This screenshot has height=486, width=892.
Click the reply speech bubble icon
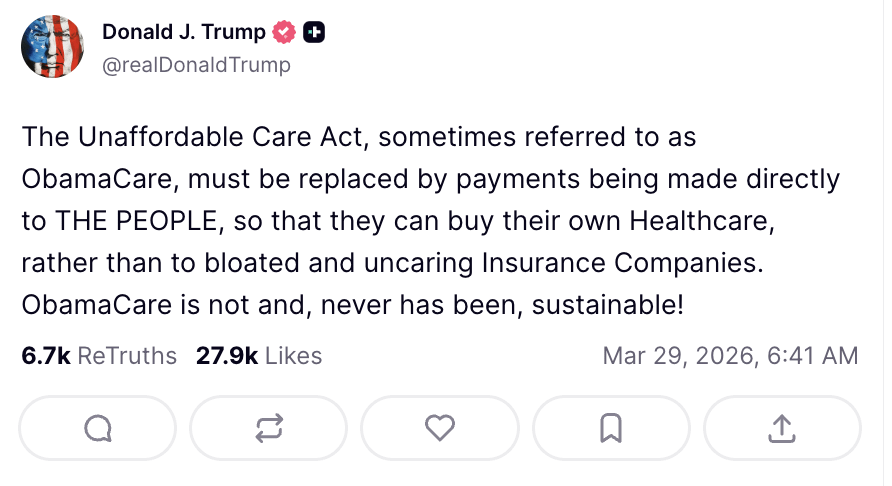tap(98, 428)
